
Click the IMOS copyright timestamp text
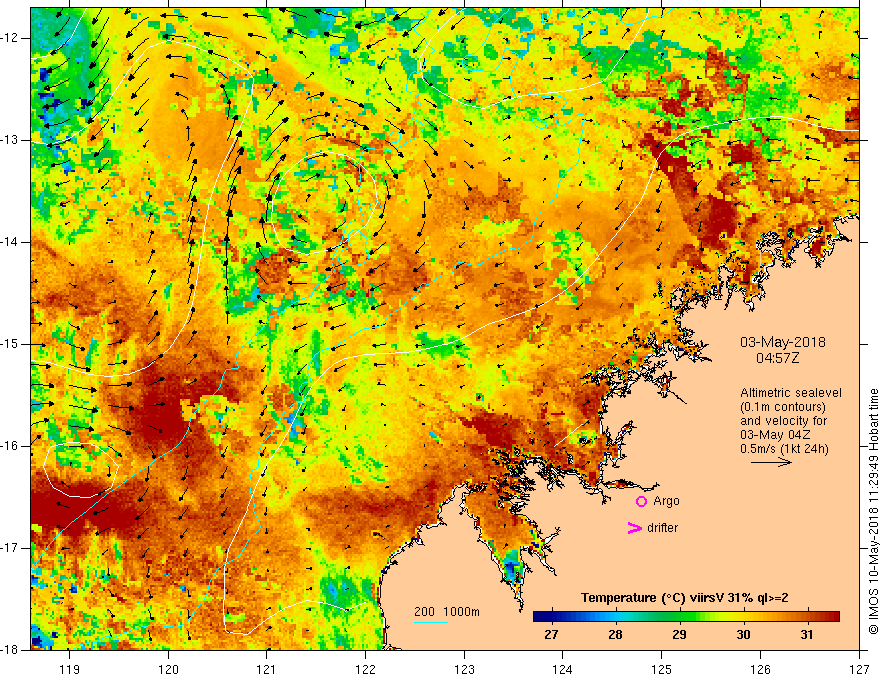[873, 511]
